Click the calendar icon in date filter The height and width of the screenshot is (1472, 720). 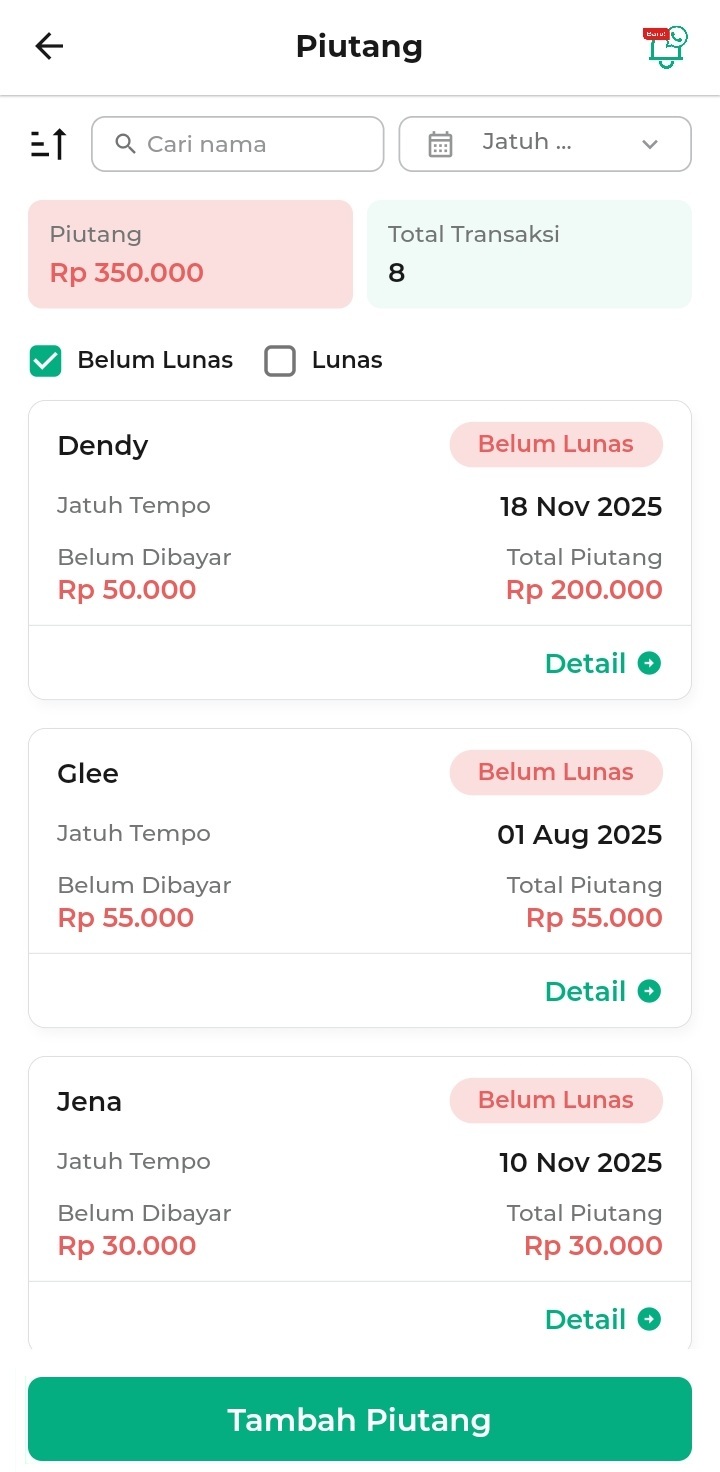click(440, 144)
